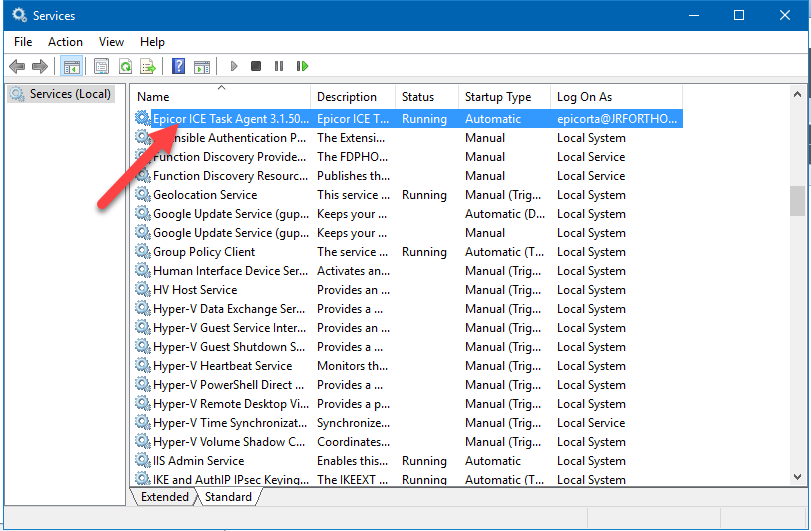Click the gear icon beside Hyper-V PowerShell Direct

143,385
